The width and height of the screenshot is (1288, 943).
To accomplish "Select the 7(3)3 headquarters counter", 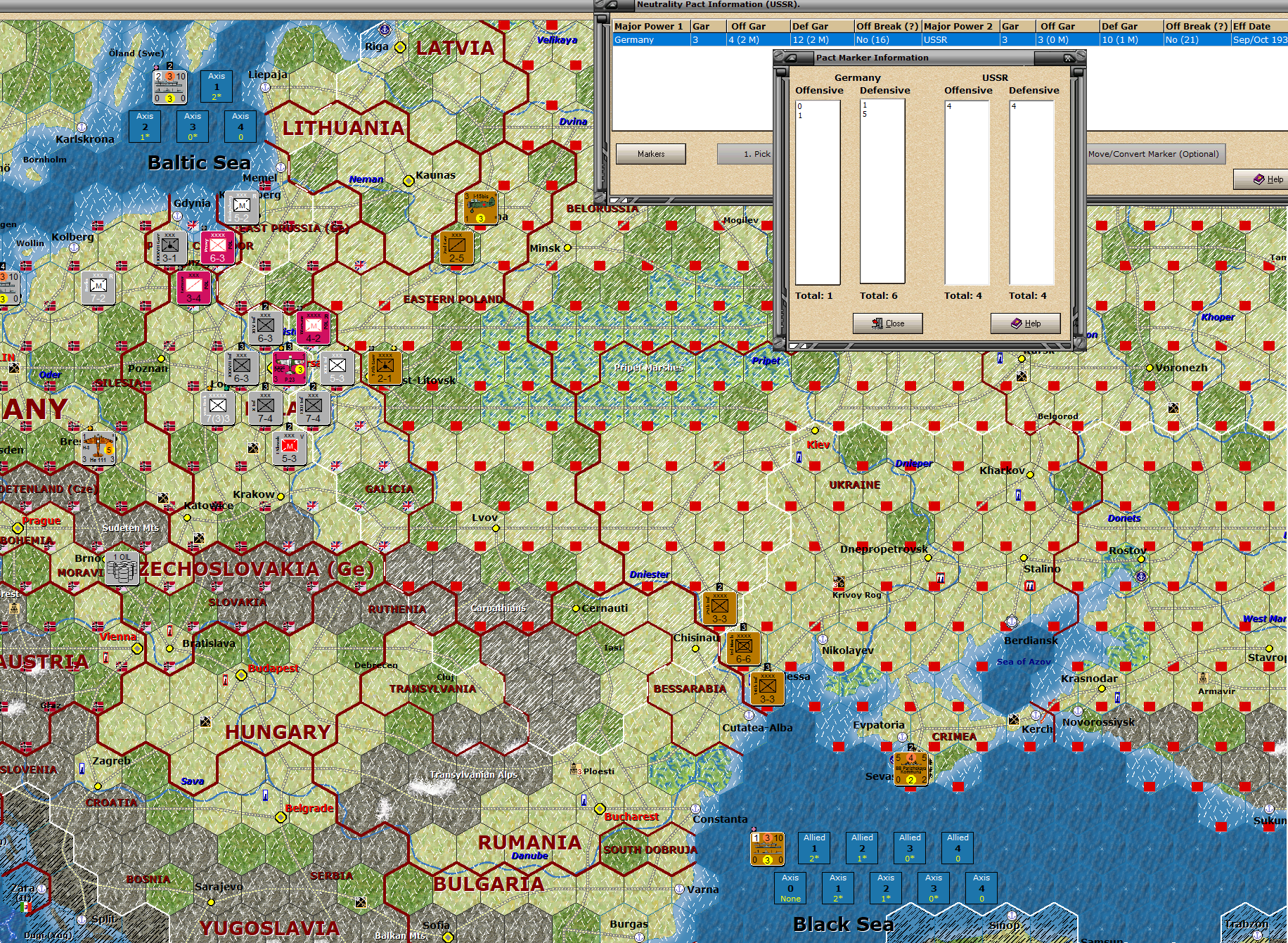I will (x=217, y=408).
